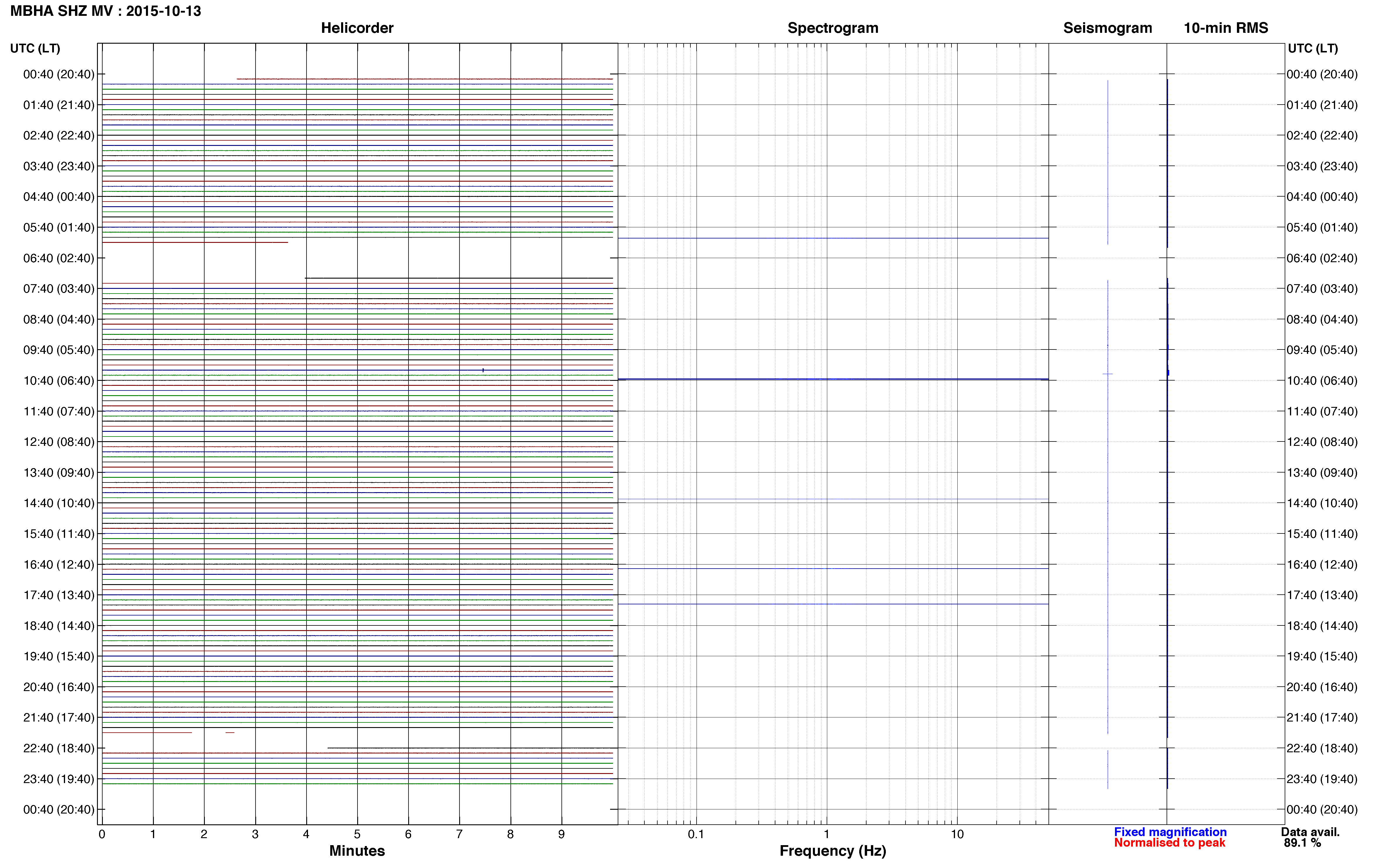Click the left 04:40 (00:40) time label
The image size is (1389, 868).
pyautogui.click(x=59, y=197)
